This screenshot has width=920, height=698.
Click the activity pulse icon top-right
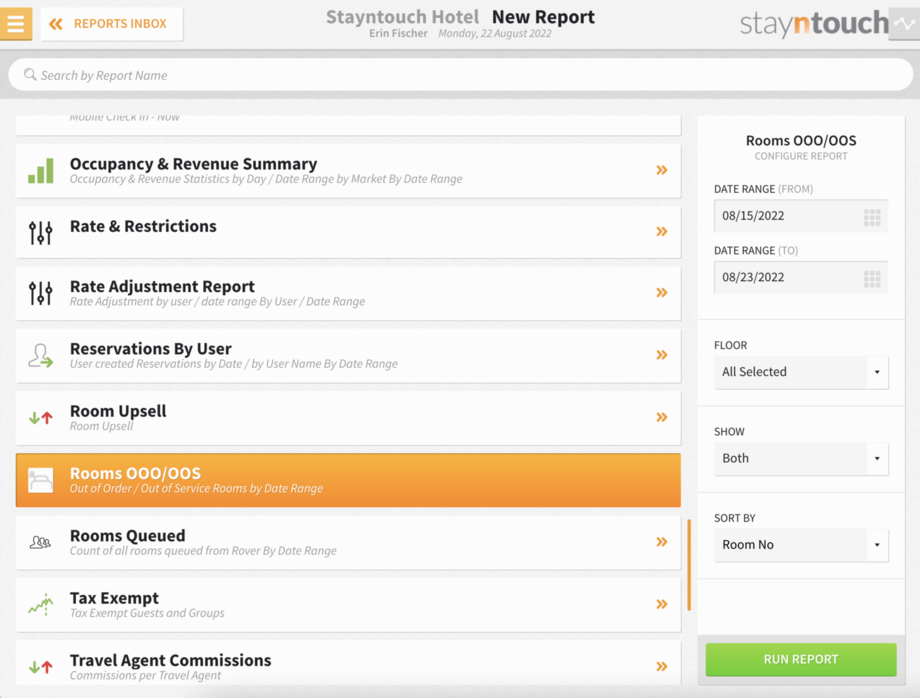[x=904, y=24]
